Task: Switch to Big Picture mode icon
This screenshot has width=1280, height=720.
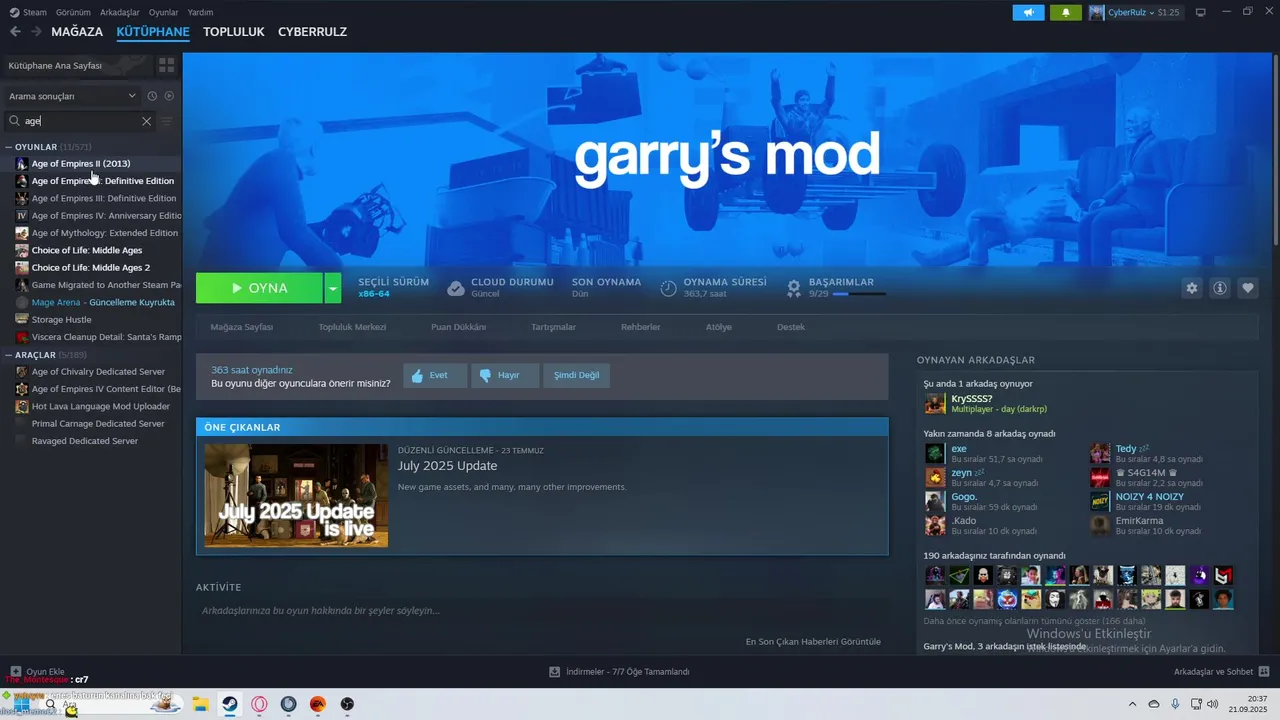Action: (1200, 12)
